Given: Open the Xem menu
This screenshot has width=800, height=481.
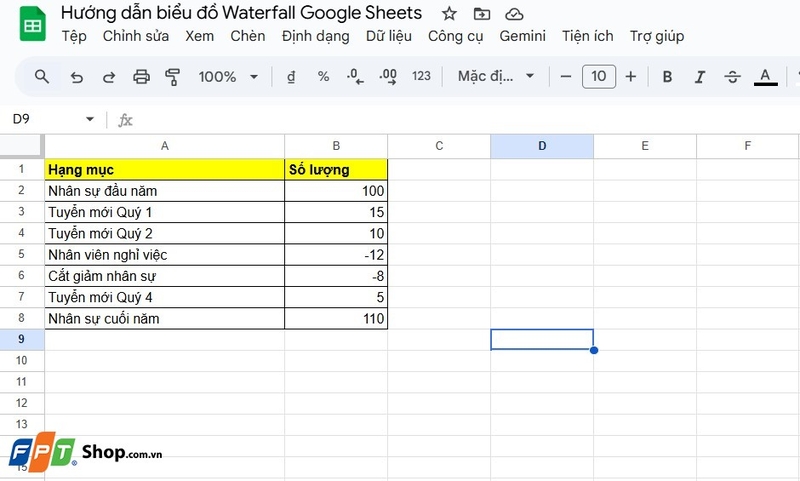Looking at the screenshot, I should point(199,36).
